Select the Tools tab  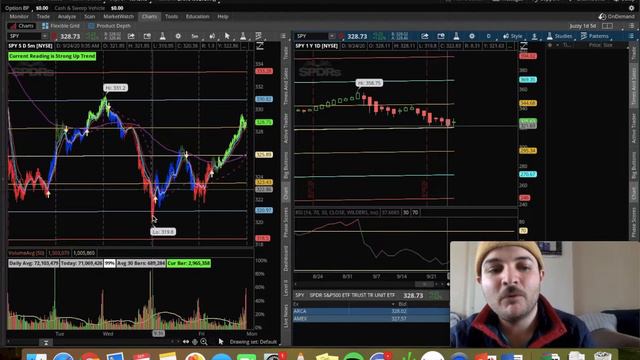(171, 17)
